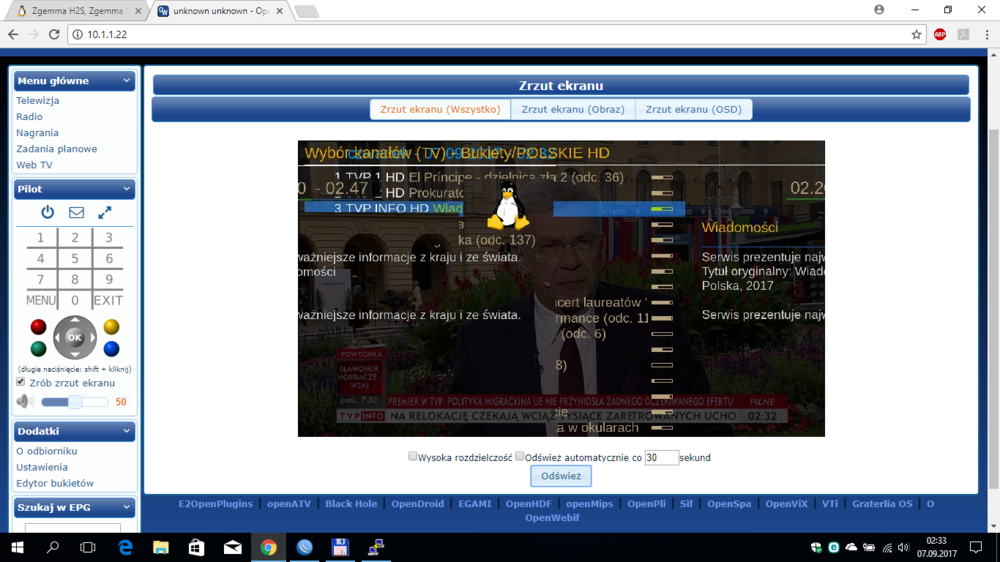Click the fullscreen arrows icon in Pilot
Viewport: 1000px width, 562px height.
click(104, 212)
